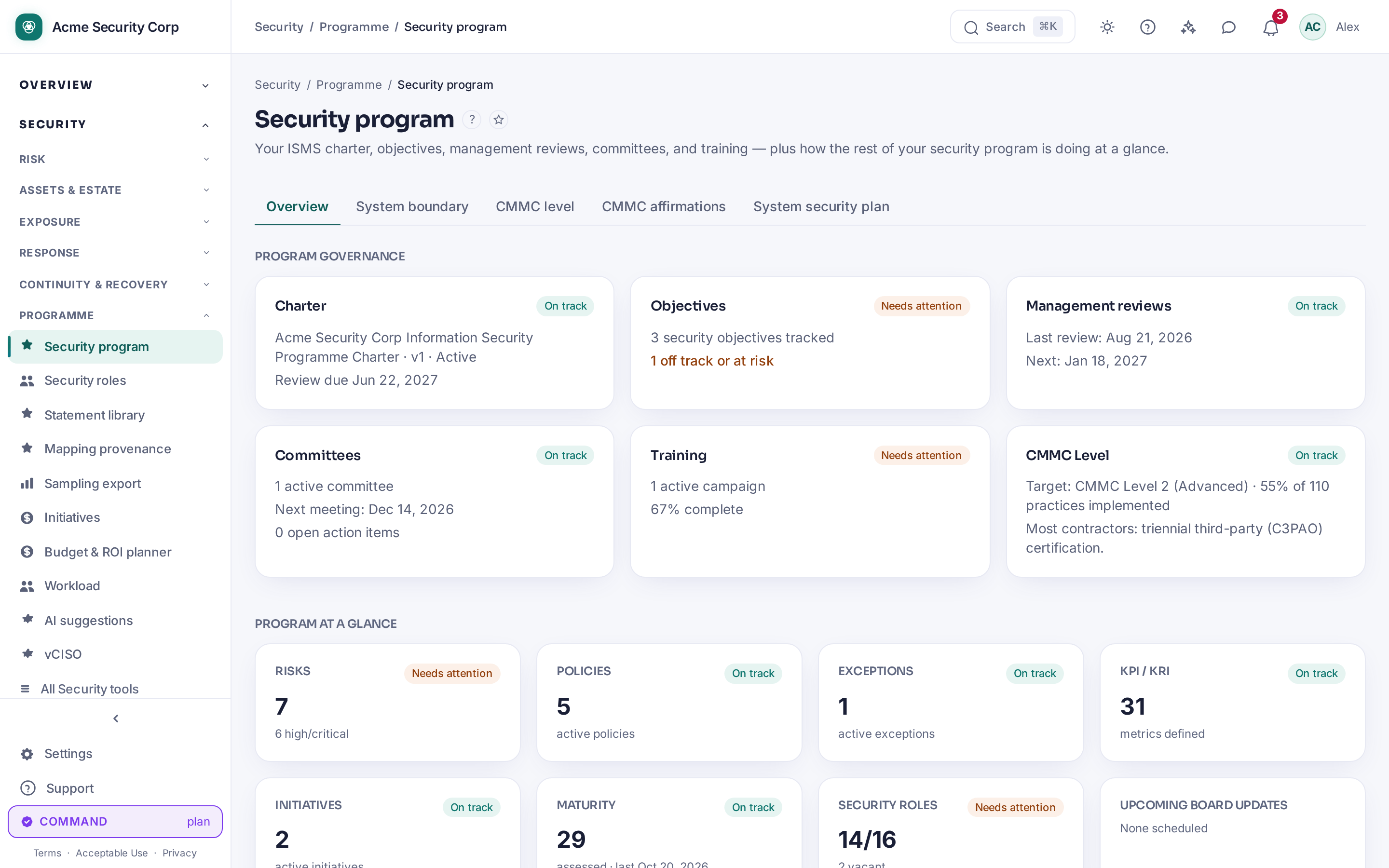Open the Acceptable Use link
Image resolution: width=1389 pixels, height=868 pixels.
[111, 853]
